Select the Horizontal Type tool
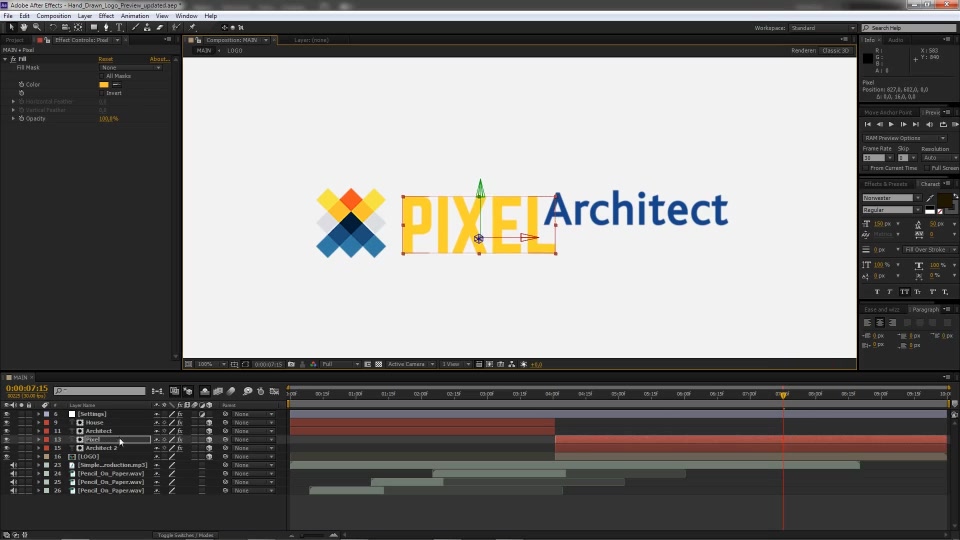960x540 pixels. tap(119, 27)
